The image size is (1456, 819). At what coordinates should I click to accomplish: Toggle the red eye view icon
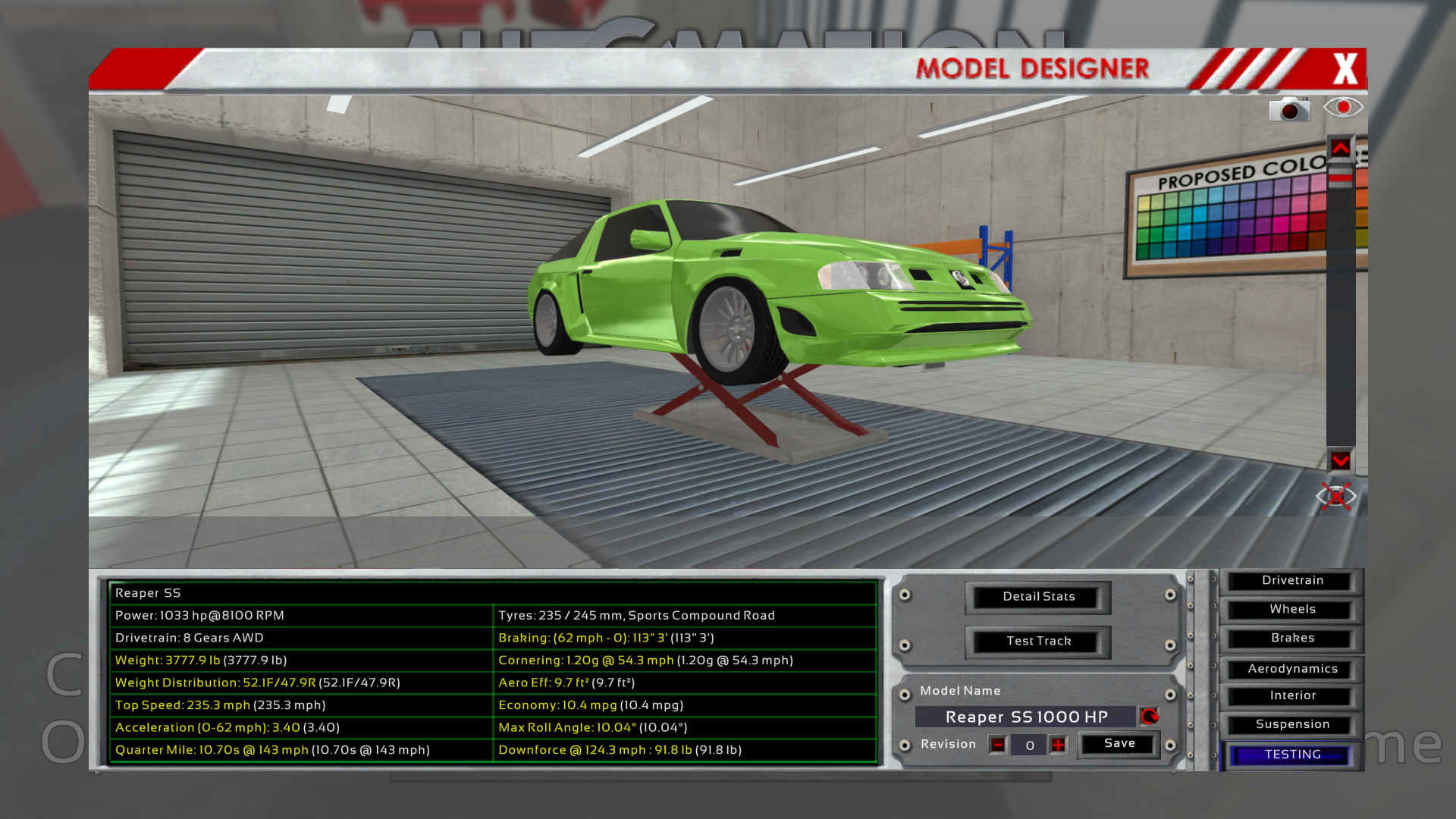tap(1343, 107)
